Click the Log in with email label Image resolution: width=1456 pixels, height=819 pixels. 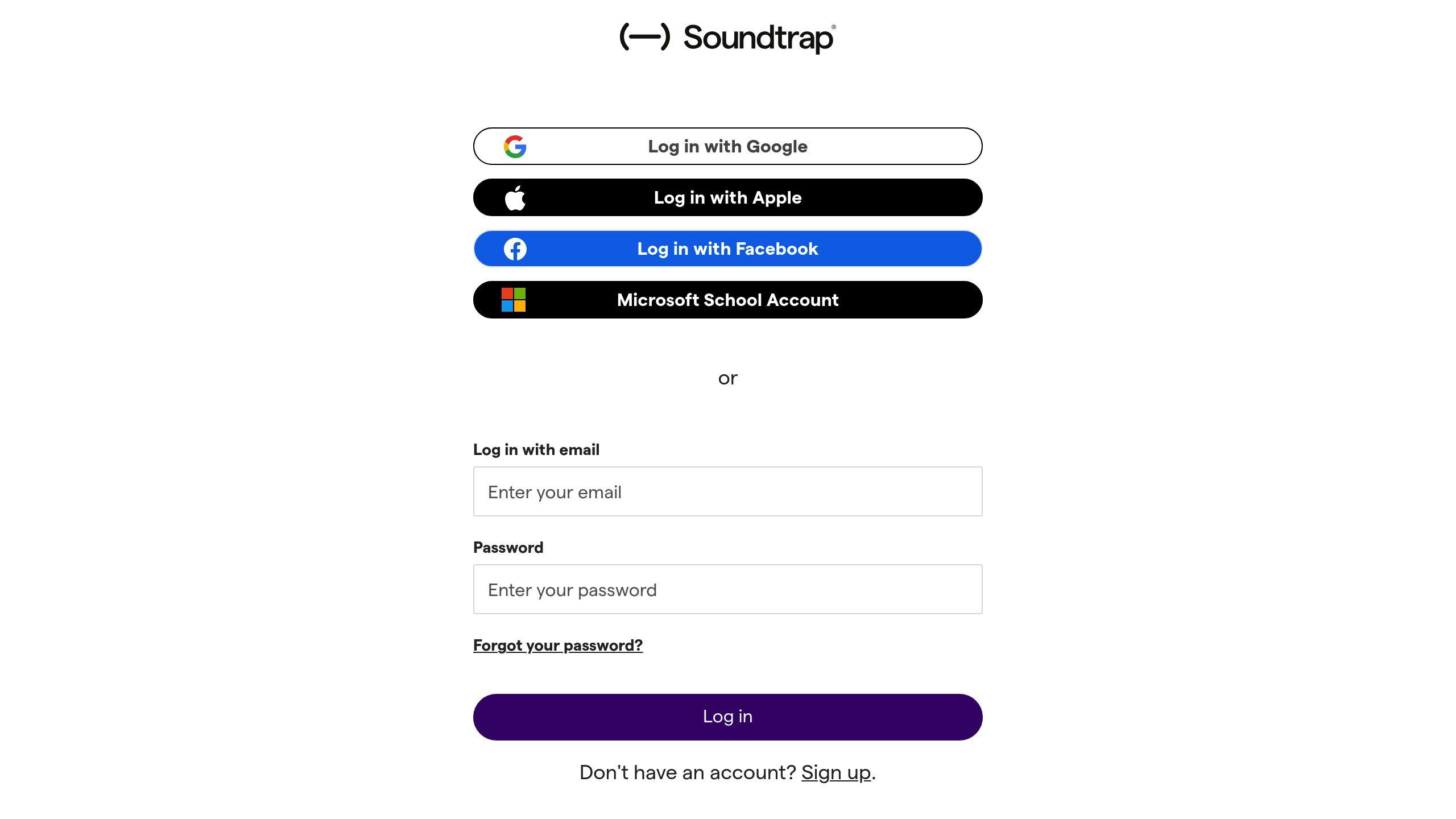coord(536,449)
